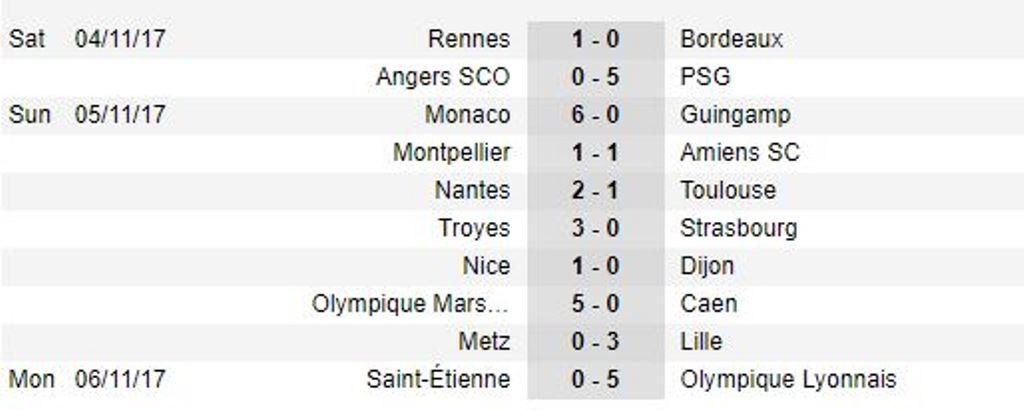
Task: Click the Troyes team name
Action: tap(474, 228)
